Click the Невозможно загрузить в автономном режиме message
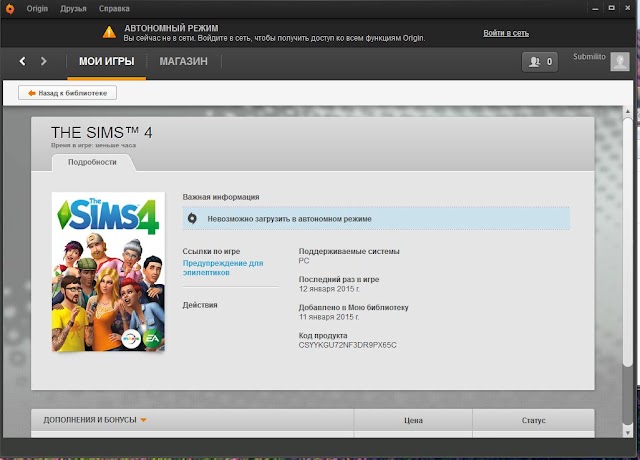The image size is (640, 460). pyautogui.click(x=289, y=219)
